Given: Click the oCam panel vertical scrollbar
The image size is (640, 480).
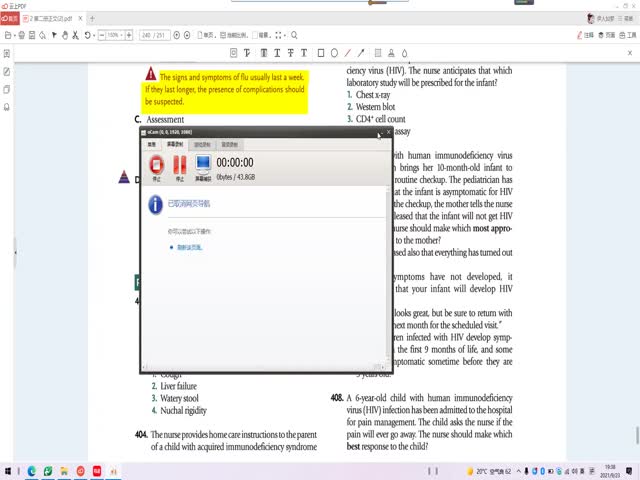Looking at the screenshot, I should (x=388, y=273).
